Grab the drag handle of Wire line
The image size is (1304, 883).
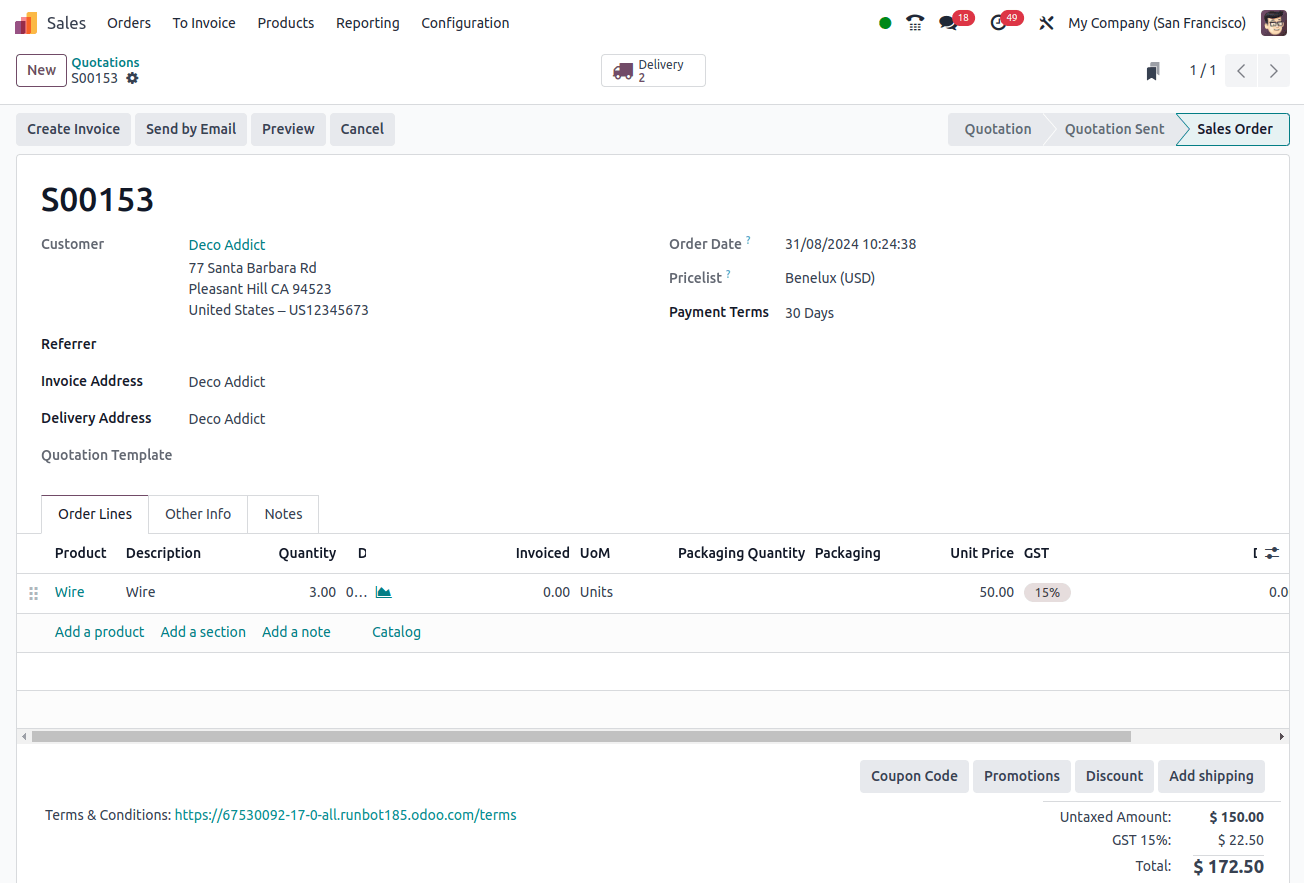pyautogui.click(x=33, y=593)
